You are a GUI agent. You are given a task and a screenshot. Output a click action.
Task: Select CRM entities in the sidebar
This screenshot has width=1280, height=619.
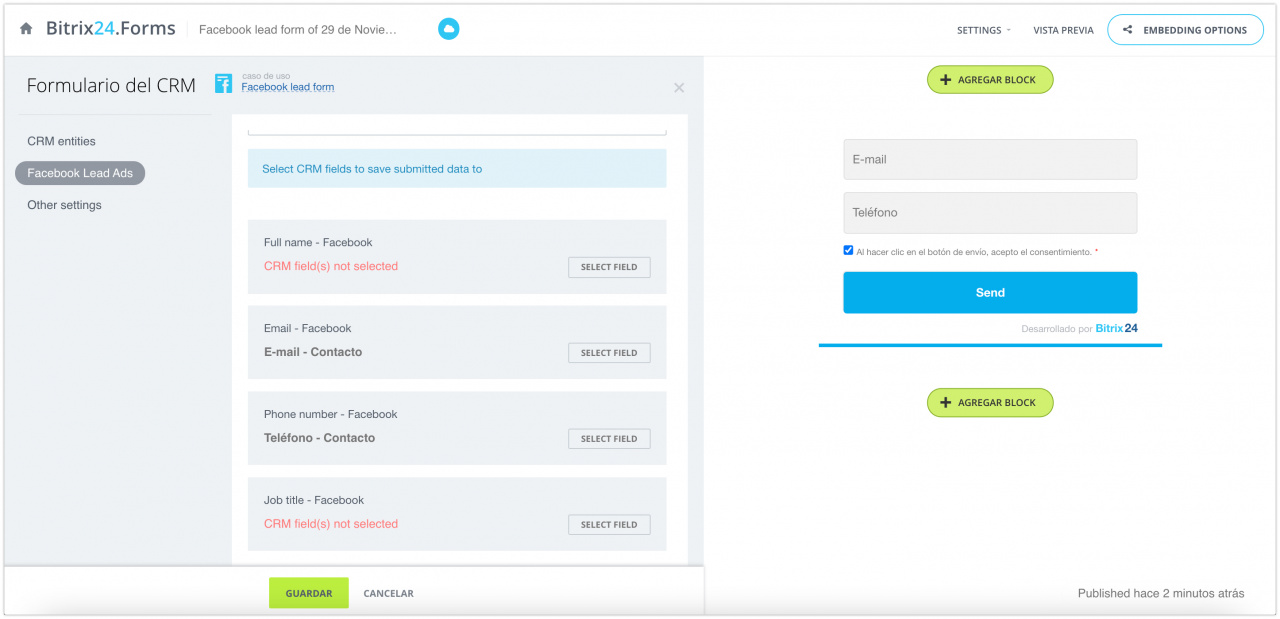61,141
